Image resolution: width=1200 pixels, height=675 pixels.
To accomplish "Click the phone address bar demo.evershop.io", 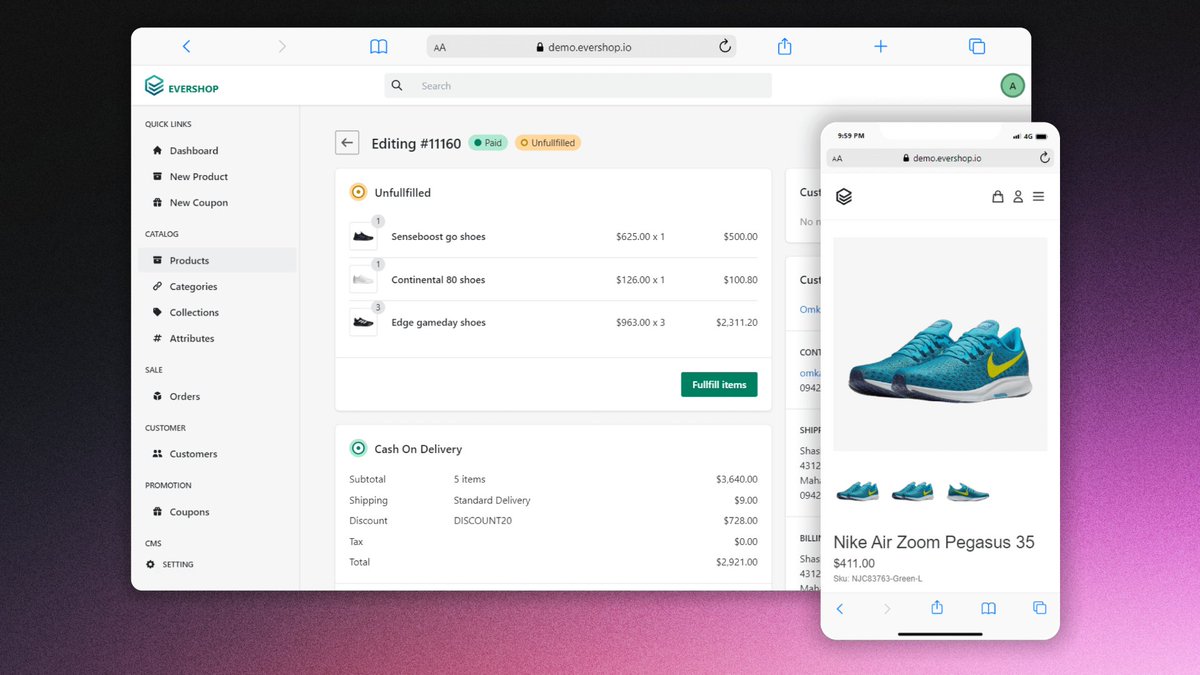I will tap(940, 158).
